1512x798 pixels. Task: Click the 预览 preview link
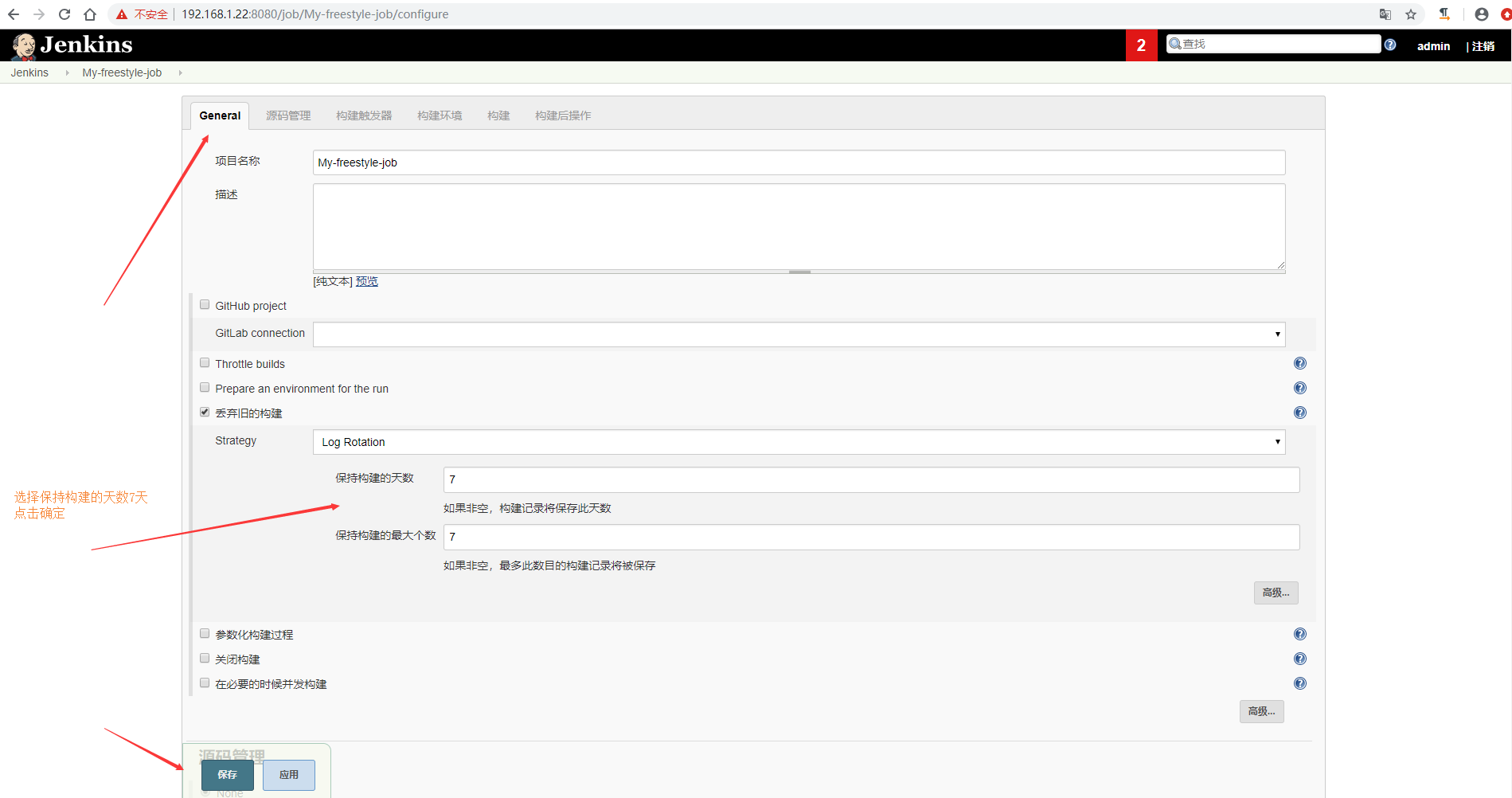367,281
